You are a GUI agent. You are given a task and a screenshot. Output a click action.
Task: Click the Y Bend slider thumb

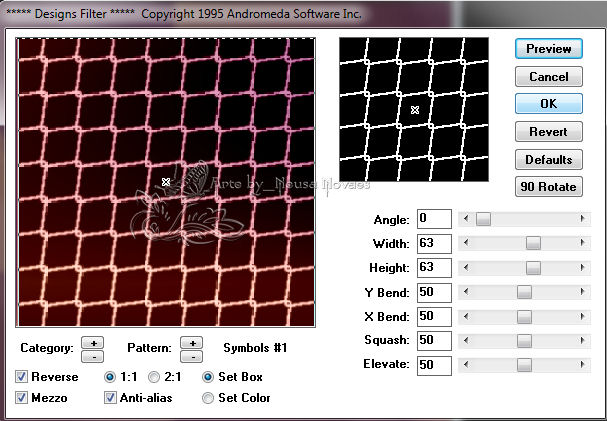(524, 292)
